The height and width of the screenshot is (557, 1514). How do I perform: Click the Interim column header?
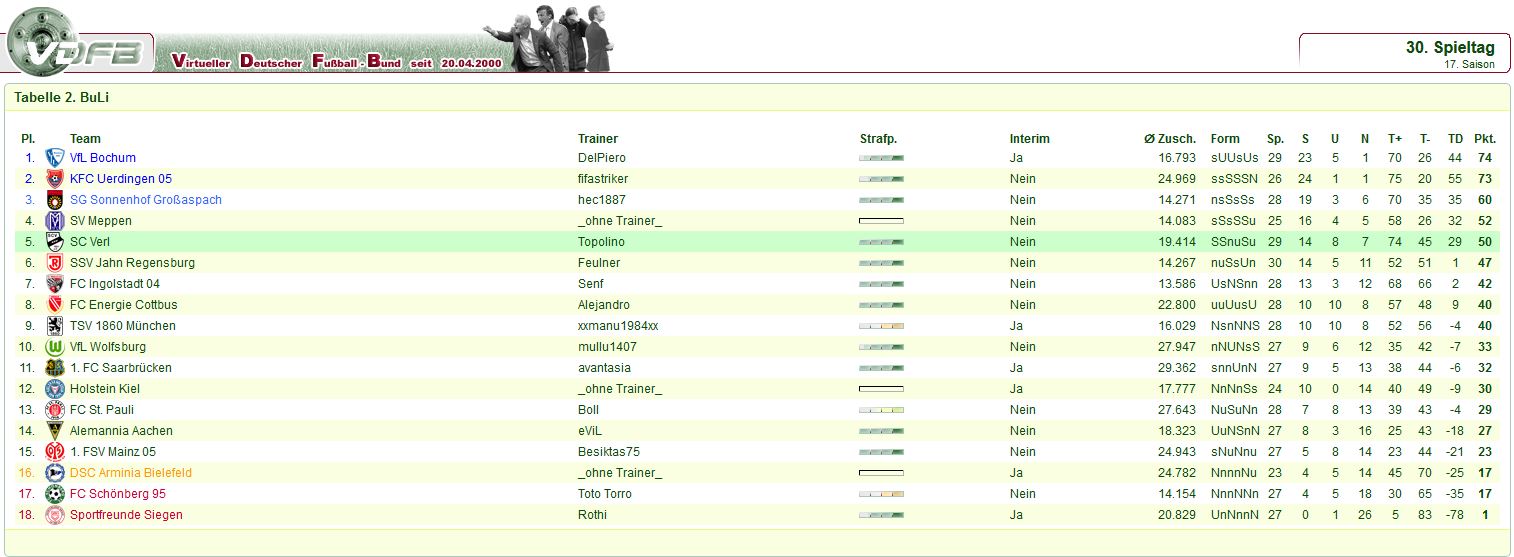pyautogui.click(x=1030, y=139)
